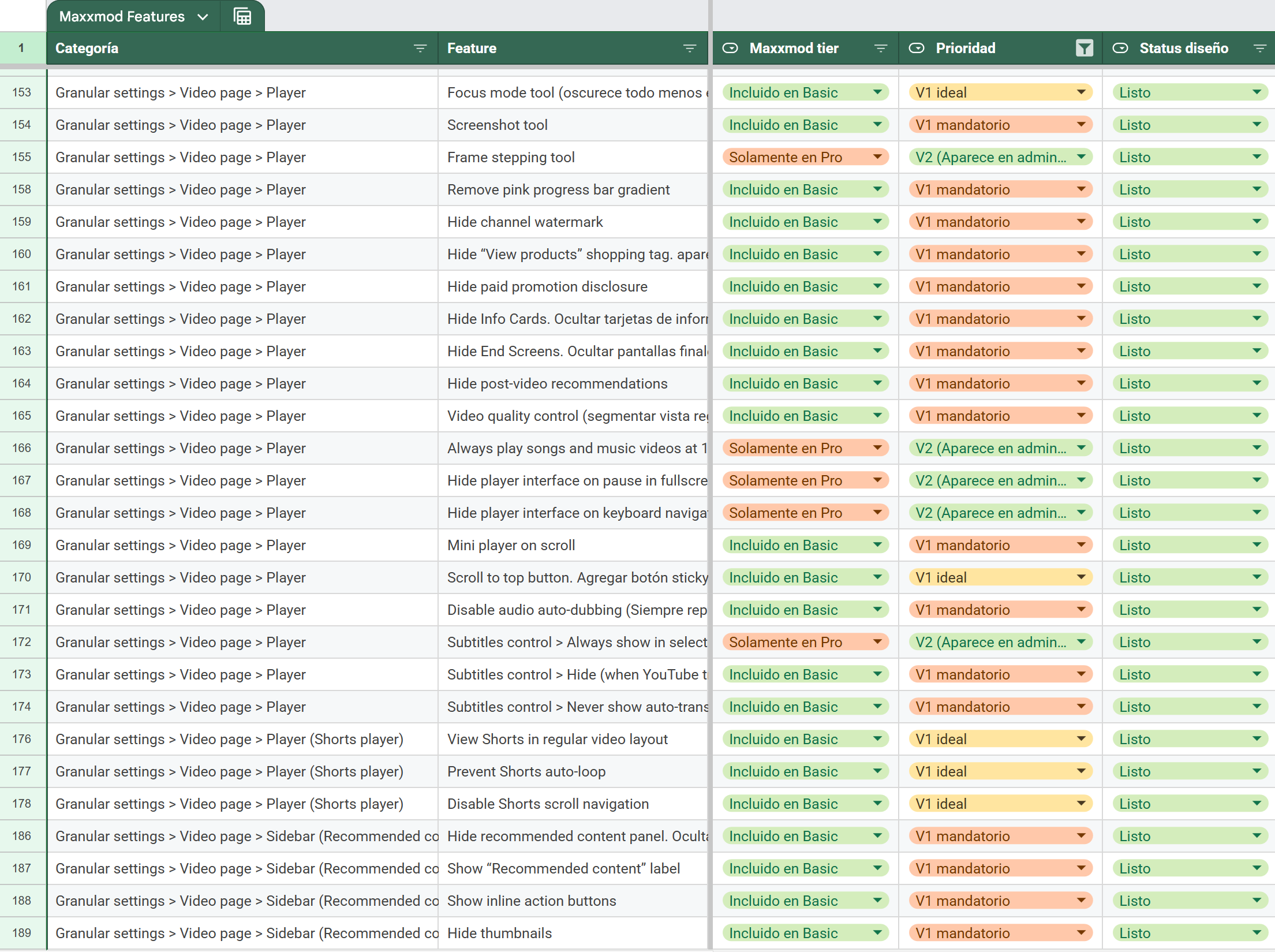Open the filter icon on Status diseño column
The width and height of the screenshot is (1275, 952).
(1260, 48)
